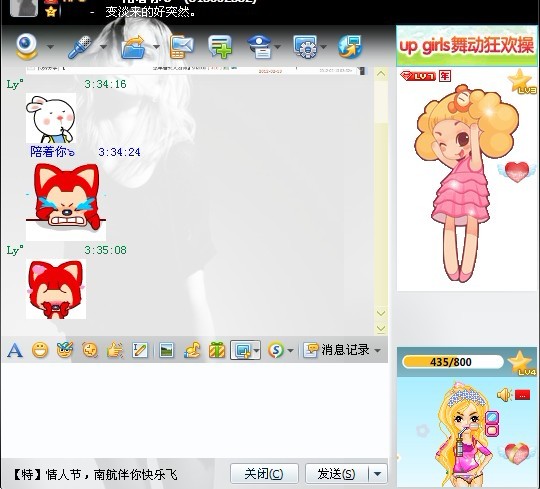Viewport: 540px width, 489px height.
Task: Start a video call with the webcam icon
Action: coord(26,46)
